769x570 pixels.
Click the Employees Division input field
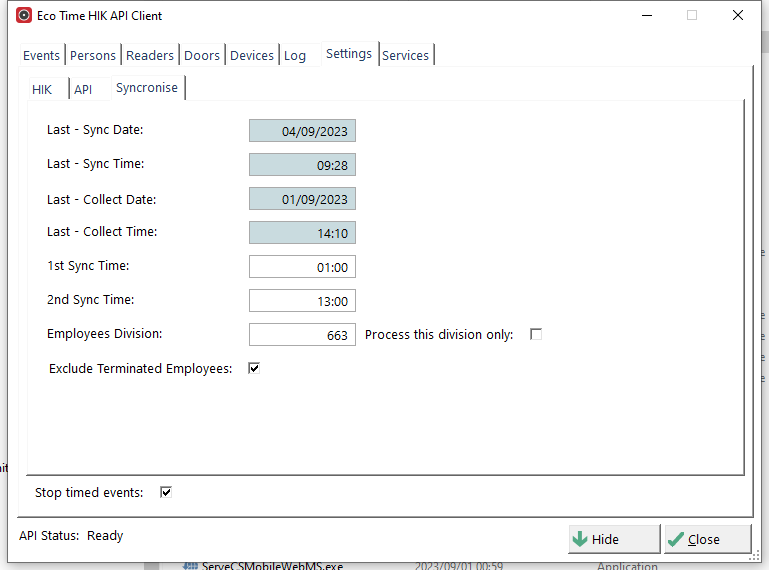pyautogui.click(x=302, y=335)
